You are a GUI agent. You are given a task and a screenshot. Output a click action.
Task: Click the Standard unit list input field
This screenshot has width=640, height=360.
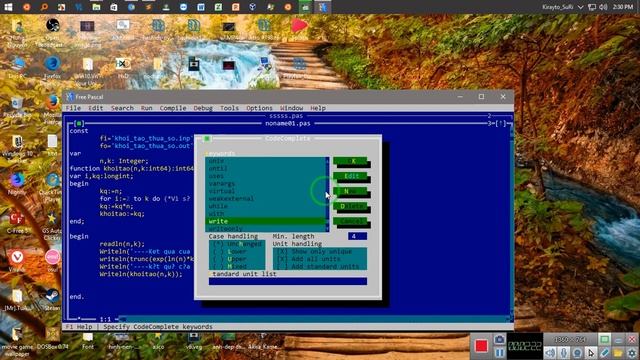pos(288,282)
